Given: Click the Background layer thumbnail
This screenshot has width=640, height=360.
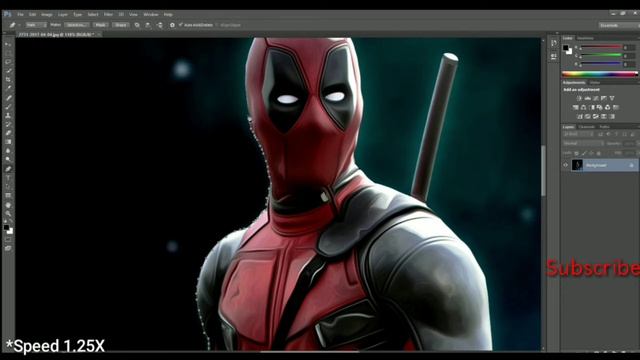Looking at the screenshot, I should (577, 165).
